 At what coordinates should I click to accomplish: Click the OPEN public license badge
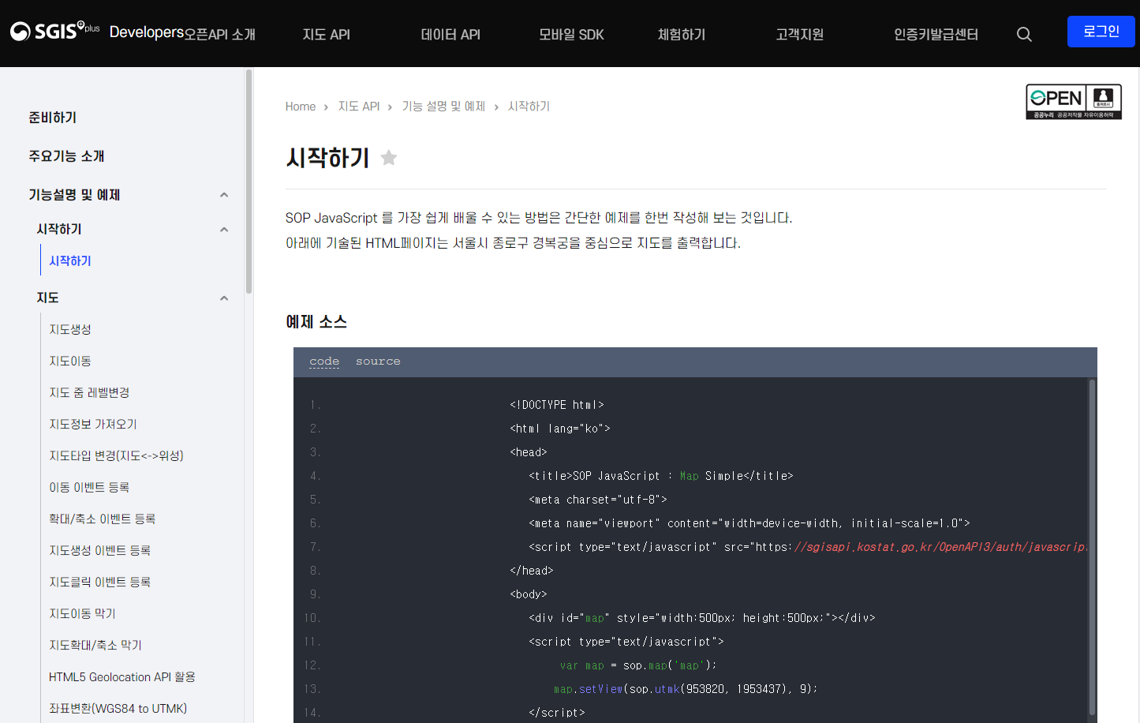tap(1073, 101)
